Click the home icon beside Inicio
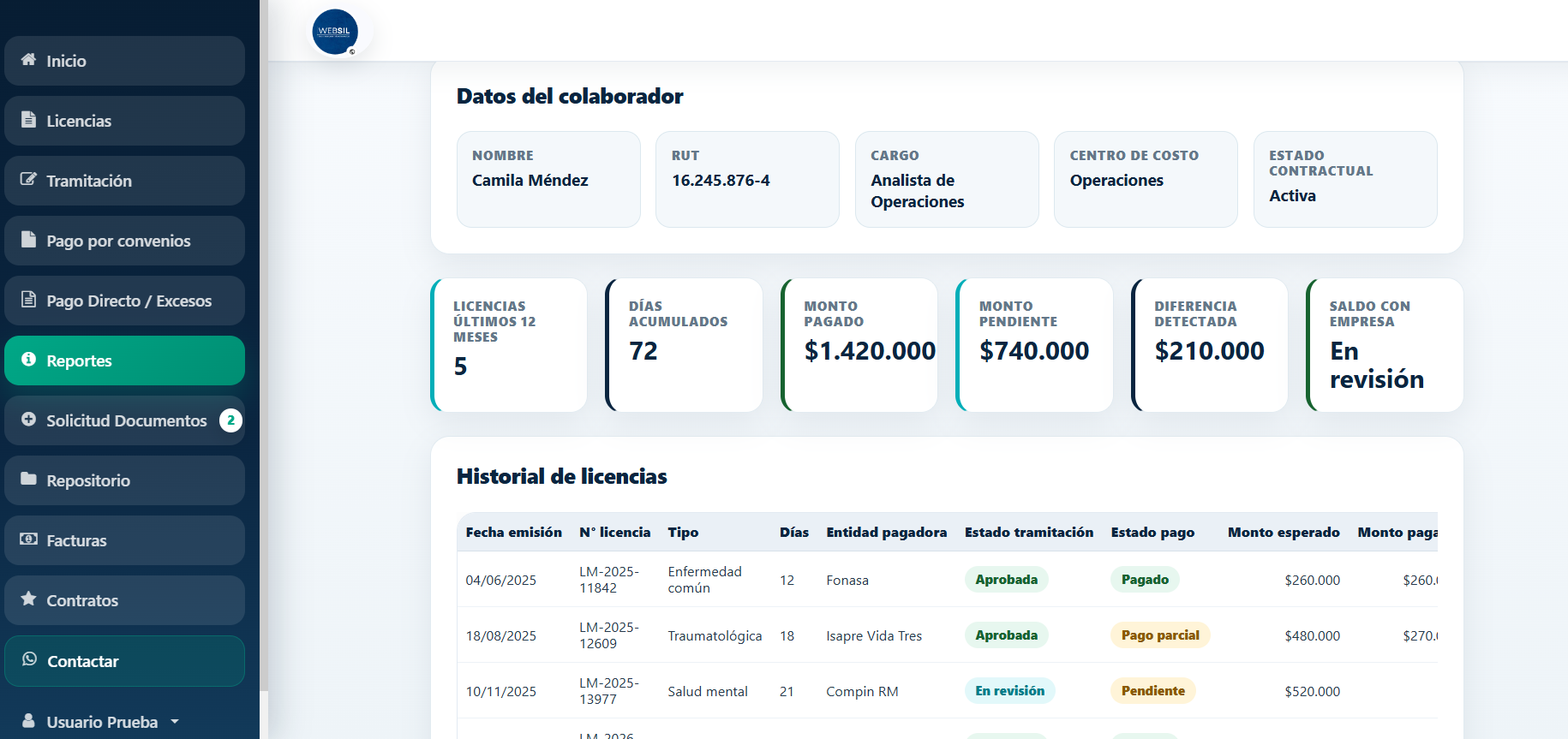 click(x=28, y=60)
